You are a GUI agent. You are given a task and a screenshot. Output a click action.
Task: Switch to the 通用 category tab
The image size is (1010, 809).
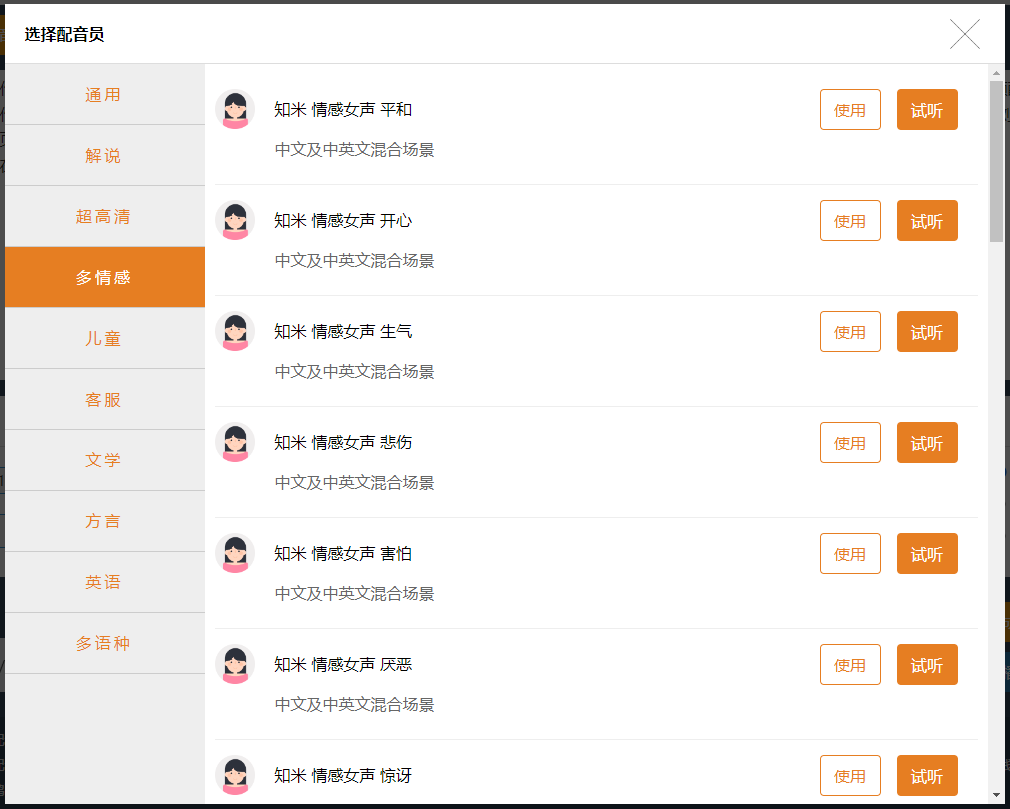(105, 95)
